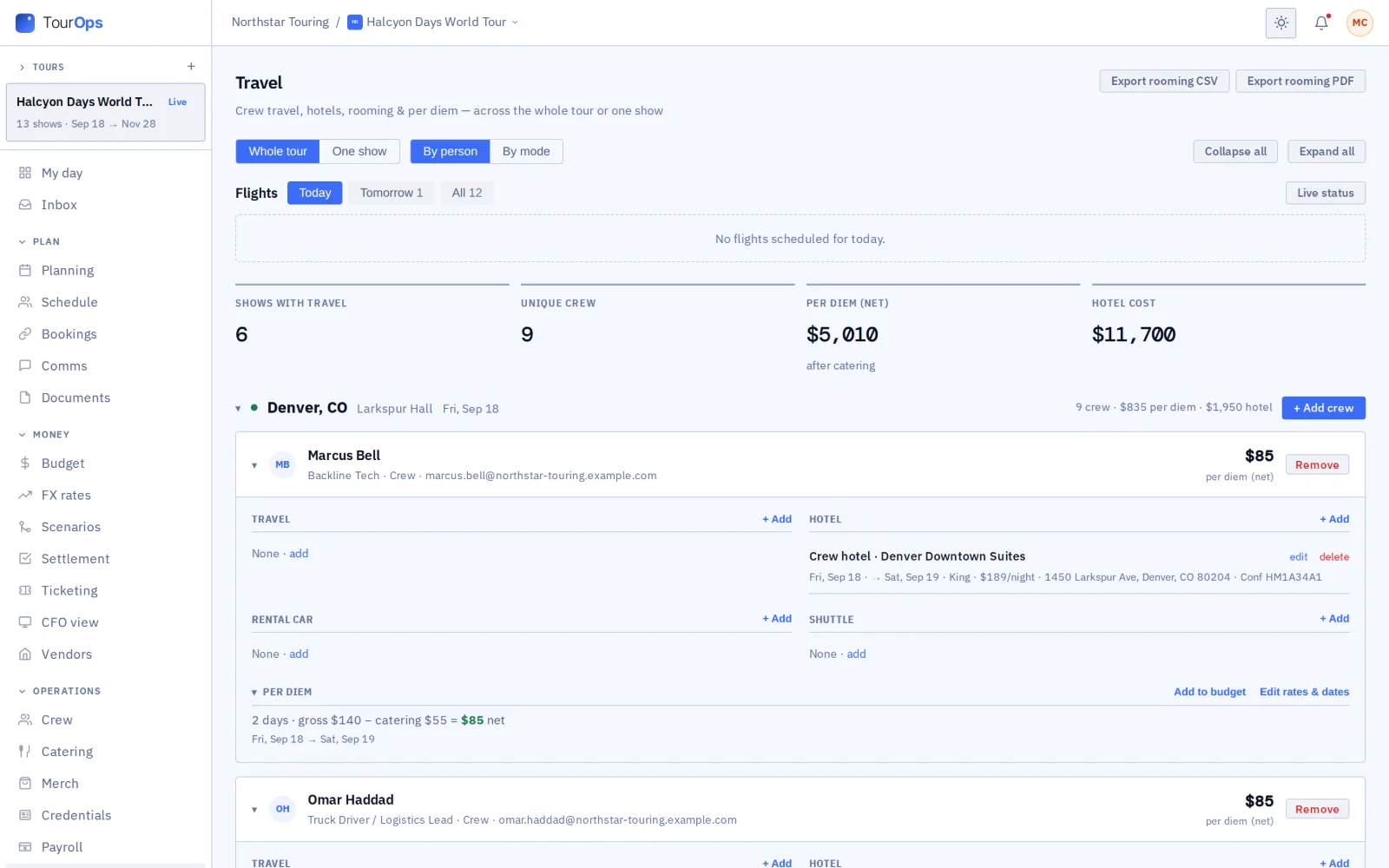The image size is (1389, 868).
Task: Open Vendors in the sidebar
Action: coord(105,654)
